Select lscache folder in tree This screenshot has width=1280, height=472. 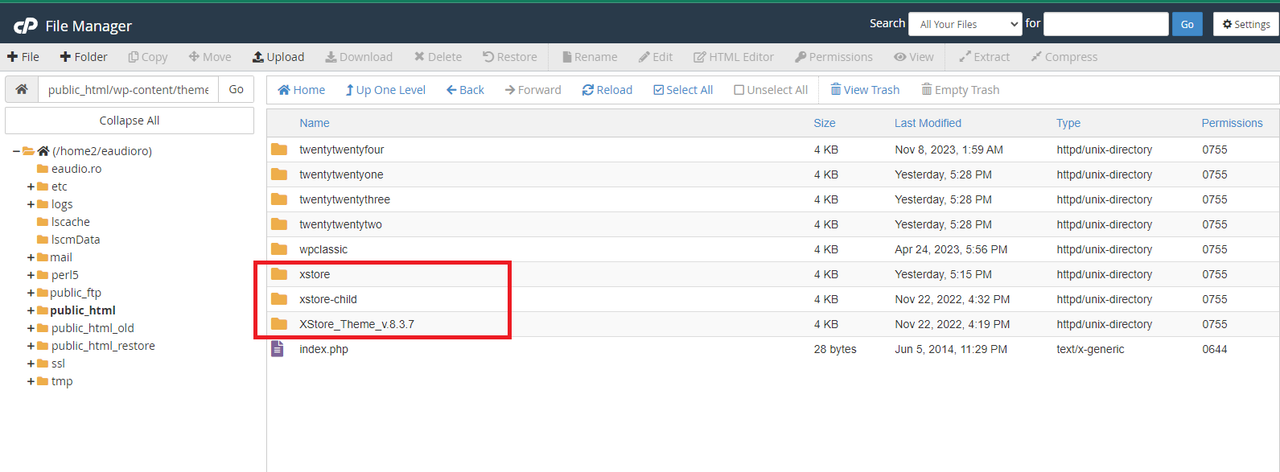click(x=70, y=222)
